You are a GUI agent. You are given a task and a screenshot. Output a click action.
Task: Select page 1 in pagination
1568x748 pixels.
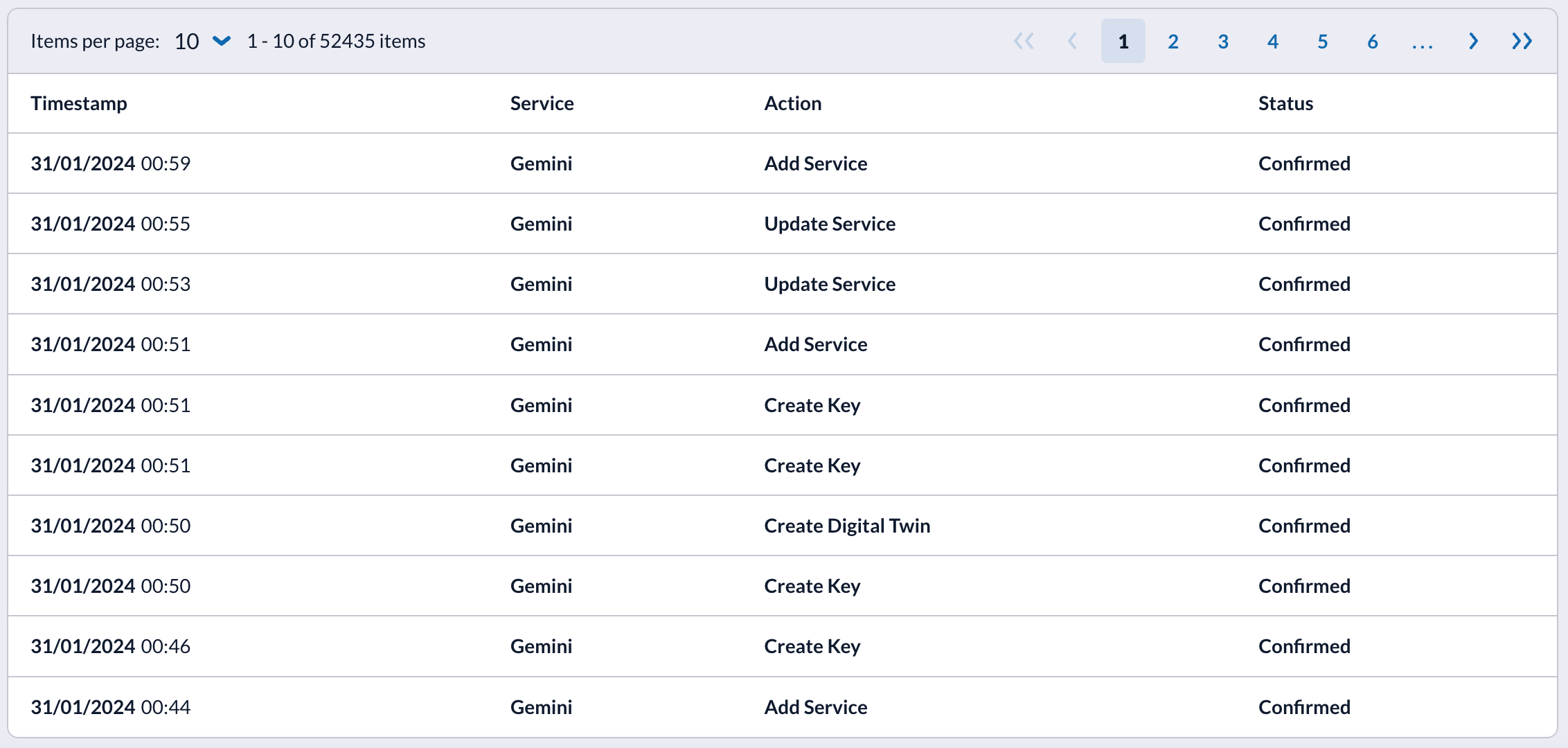(1123, 42)
